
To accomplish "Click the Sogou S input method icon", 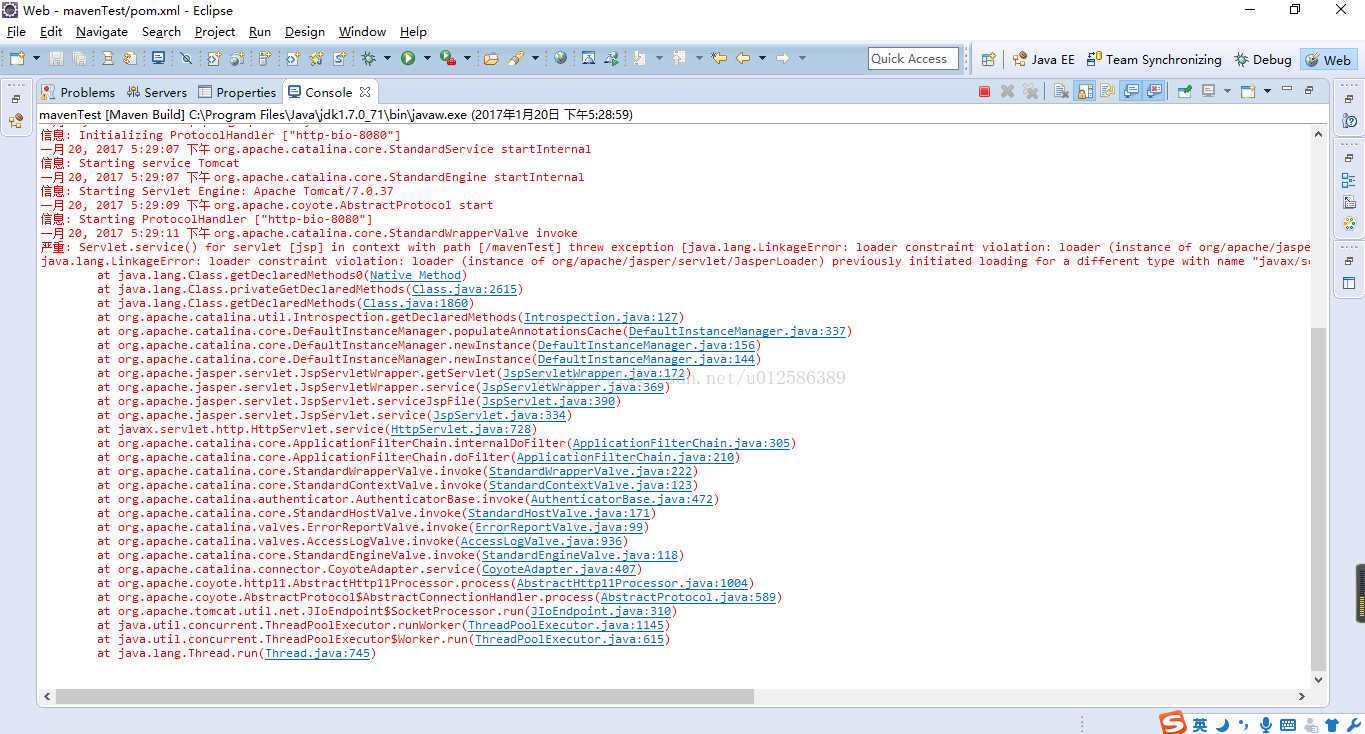I will click(x=1173, y=723).
